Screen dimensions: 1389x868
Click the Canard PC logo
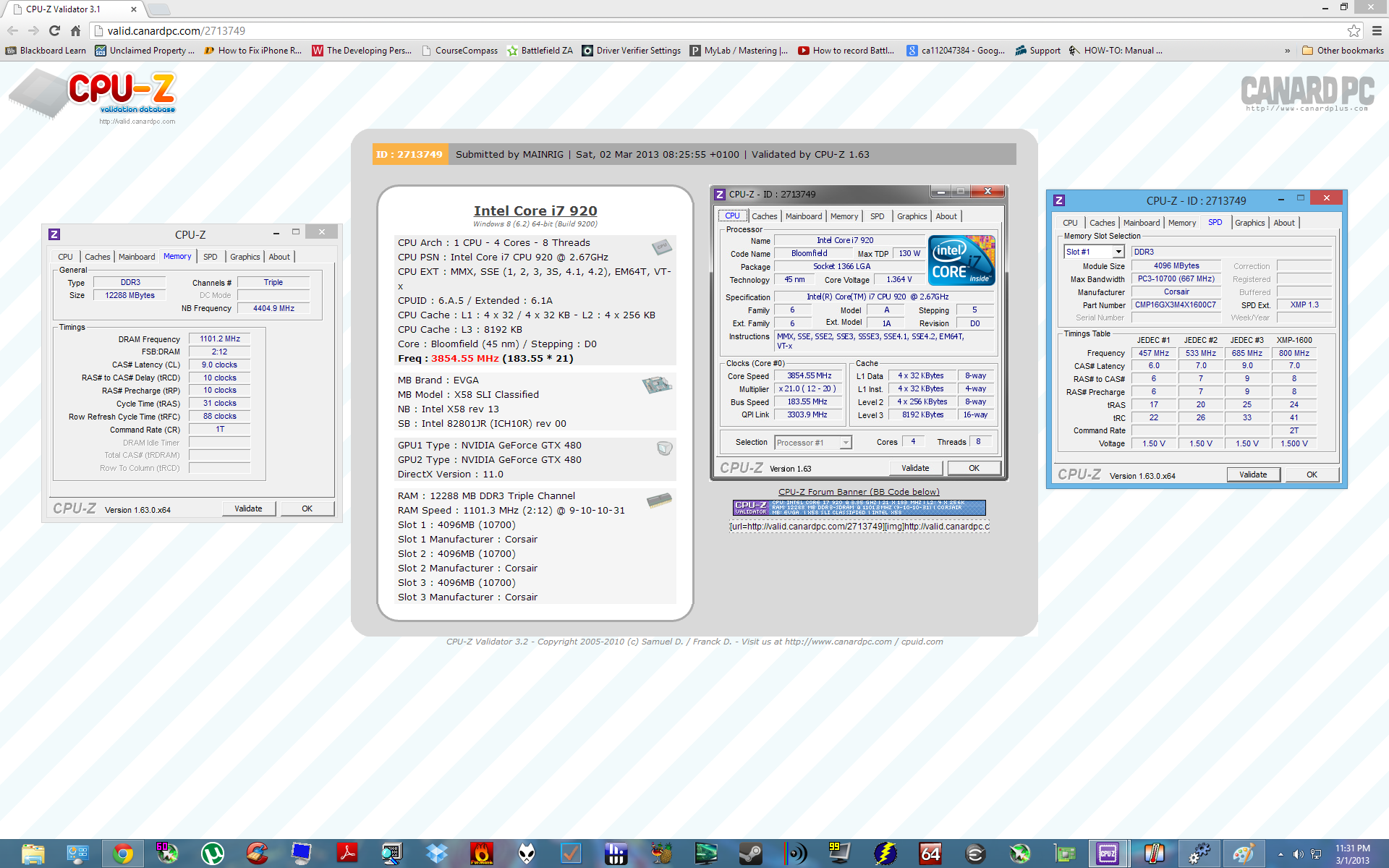(1307, 93)
